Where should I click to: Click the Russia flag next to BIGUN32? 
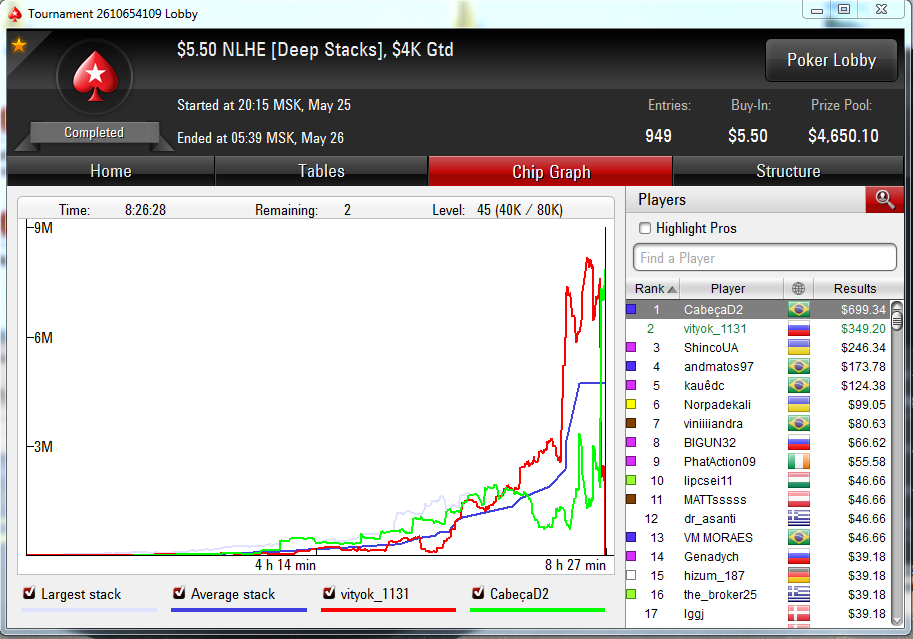(798, 443)
